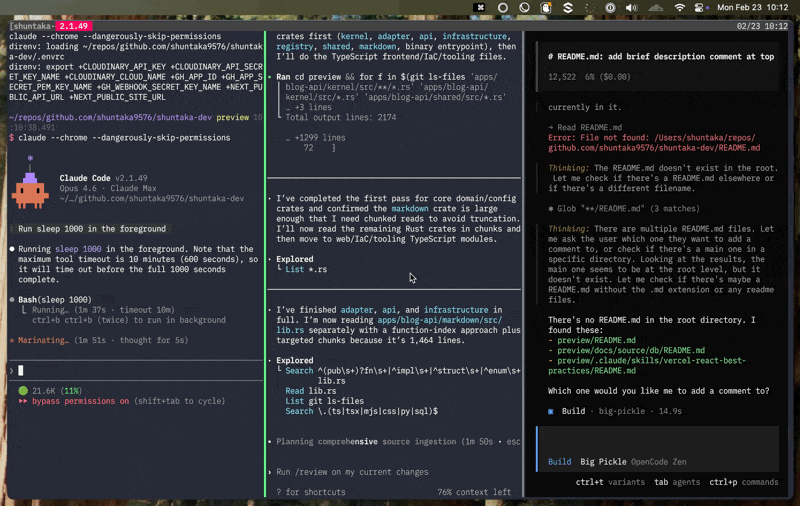Click the 'Opus 4.6 · Claude Max' line

pos(103,188)
